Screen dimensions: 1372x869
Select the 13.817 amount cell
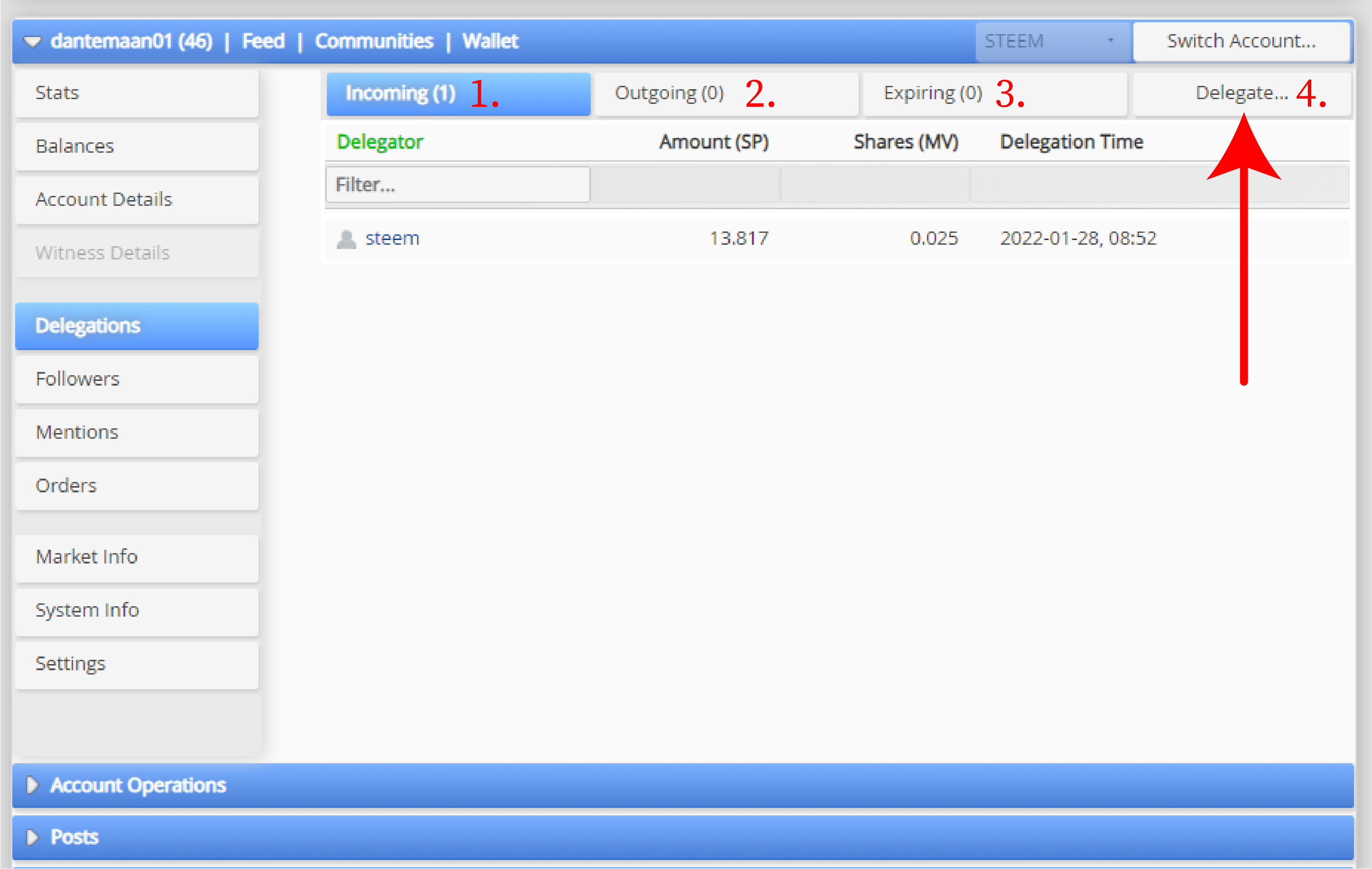739,238
